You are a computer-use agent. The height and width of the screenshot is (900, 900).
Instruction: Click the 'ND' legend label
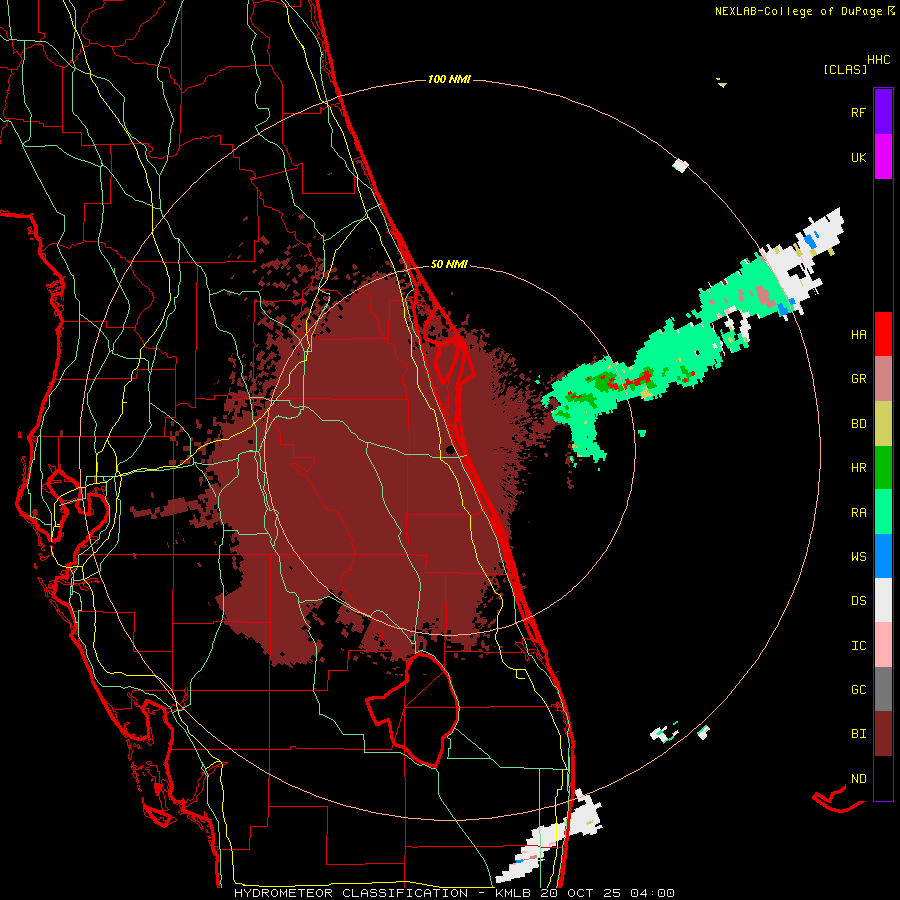tap(858, 779)
